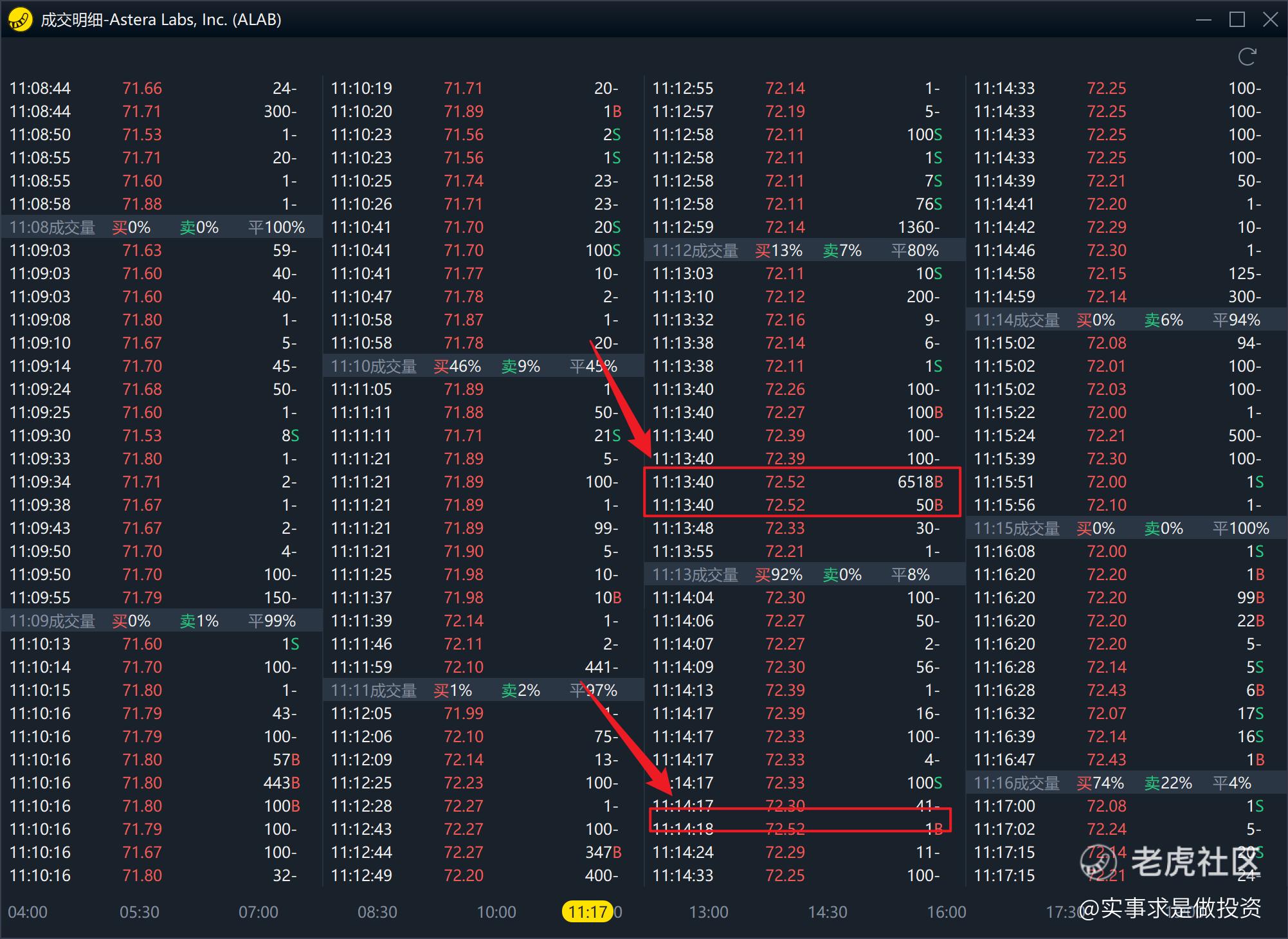Select the 11:10:20 trade at 71.89
The image size is (1288, 939).
point(483,111)
